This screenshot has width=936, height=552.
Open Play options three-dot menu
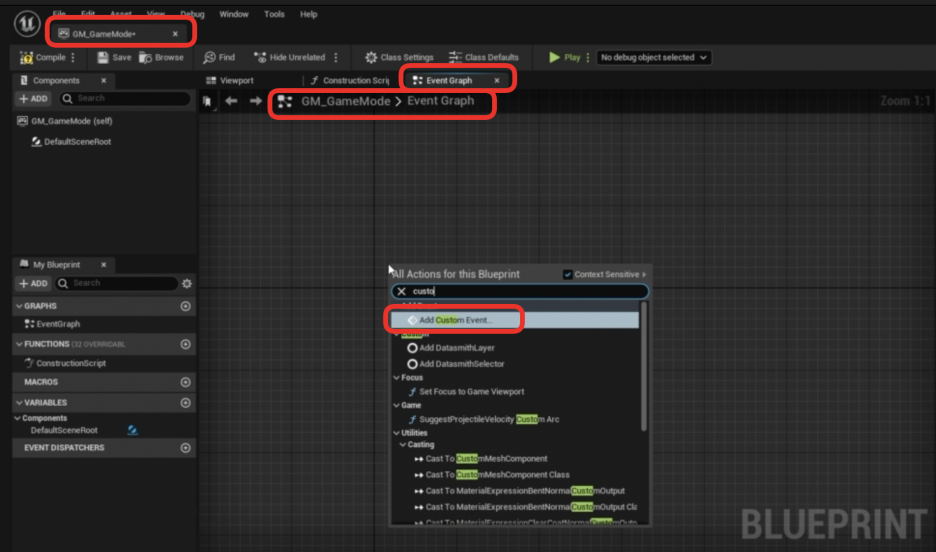click(x=588, y=57)
